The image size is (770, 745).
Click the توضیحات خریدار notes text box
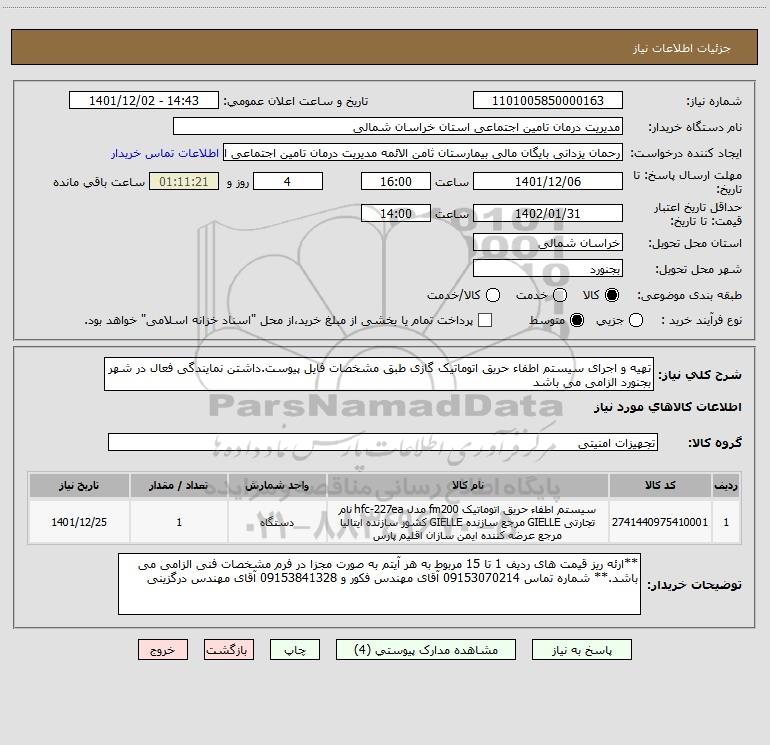tap(379, 584)
